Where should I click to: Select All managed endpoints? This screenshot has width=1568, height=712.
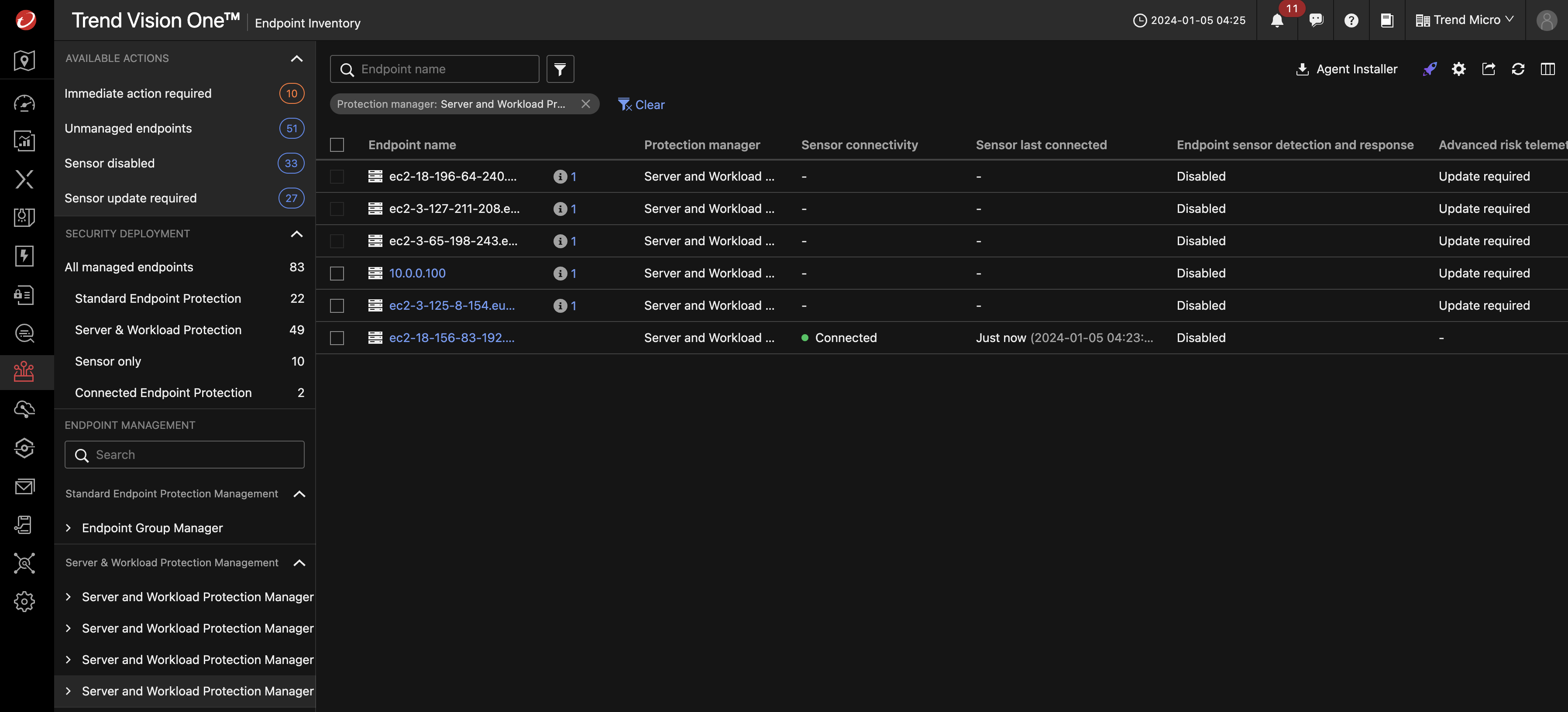[x=185, y=267]
